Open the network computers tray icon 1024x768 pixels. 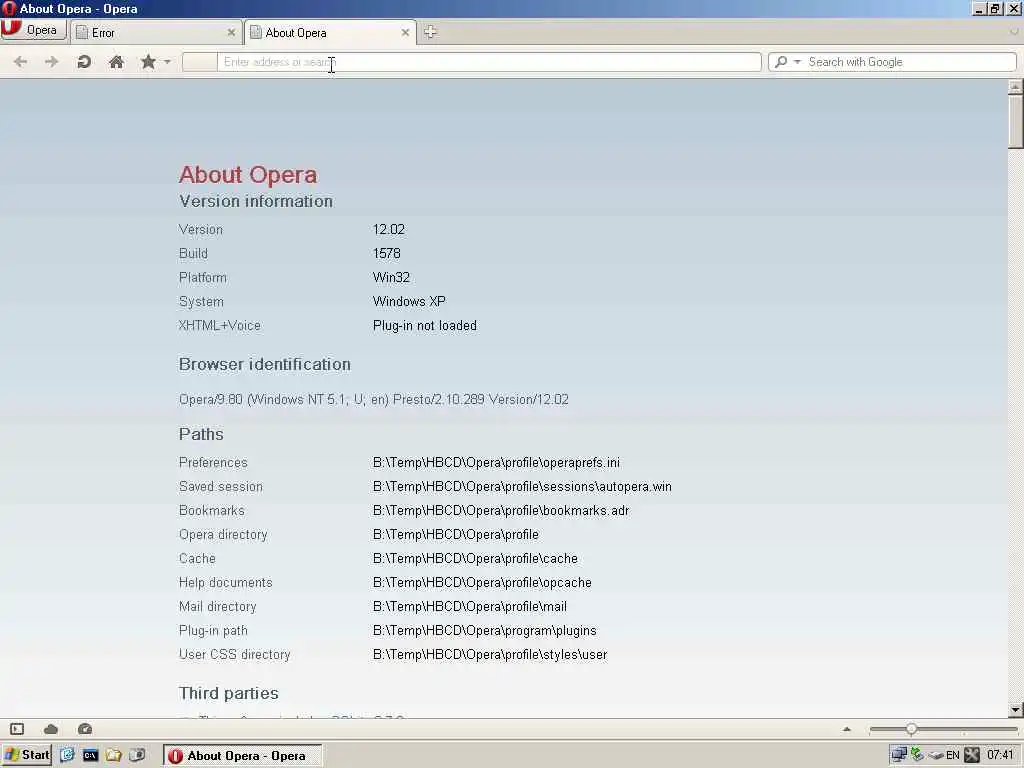point(899,755)
